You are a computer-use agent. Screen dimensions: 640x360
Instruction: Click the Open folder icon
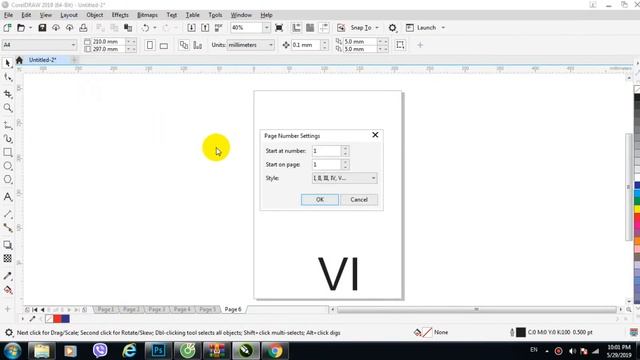pos(21,28)
